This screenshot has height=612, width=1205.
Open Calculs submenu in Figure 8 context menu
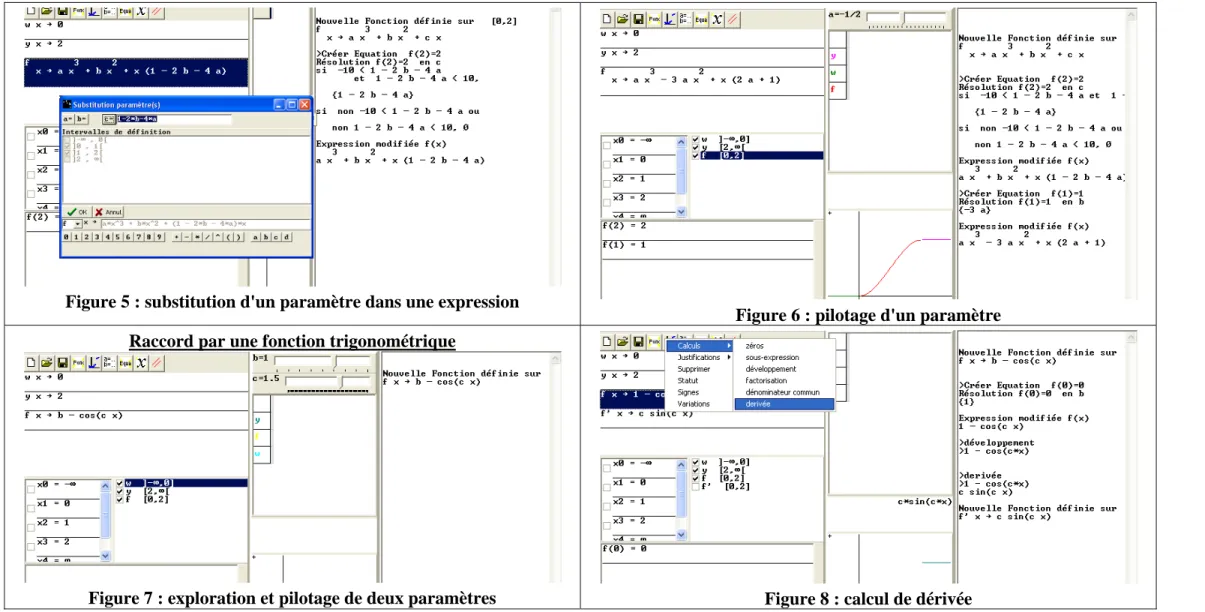click(700, 346)
